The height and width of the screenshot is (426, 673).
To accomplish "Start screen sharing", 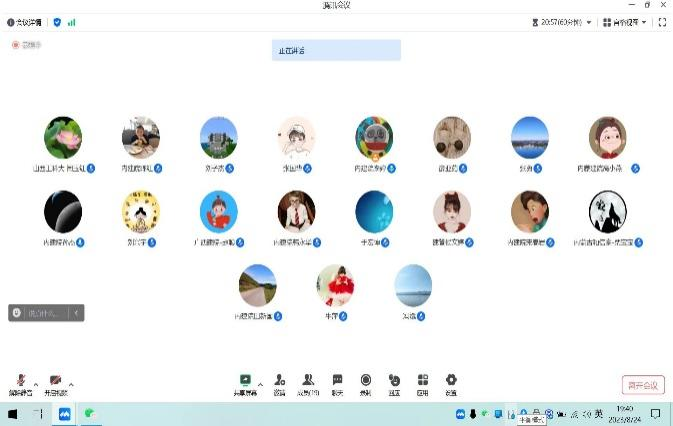I will [245, 381].
